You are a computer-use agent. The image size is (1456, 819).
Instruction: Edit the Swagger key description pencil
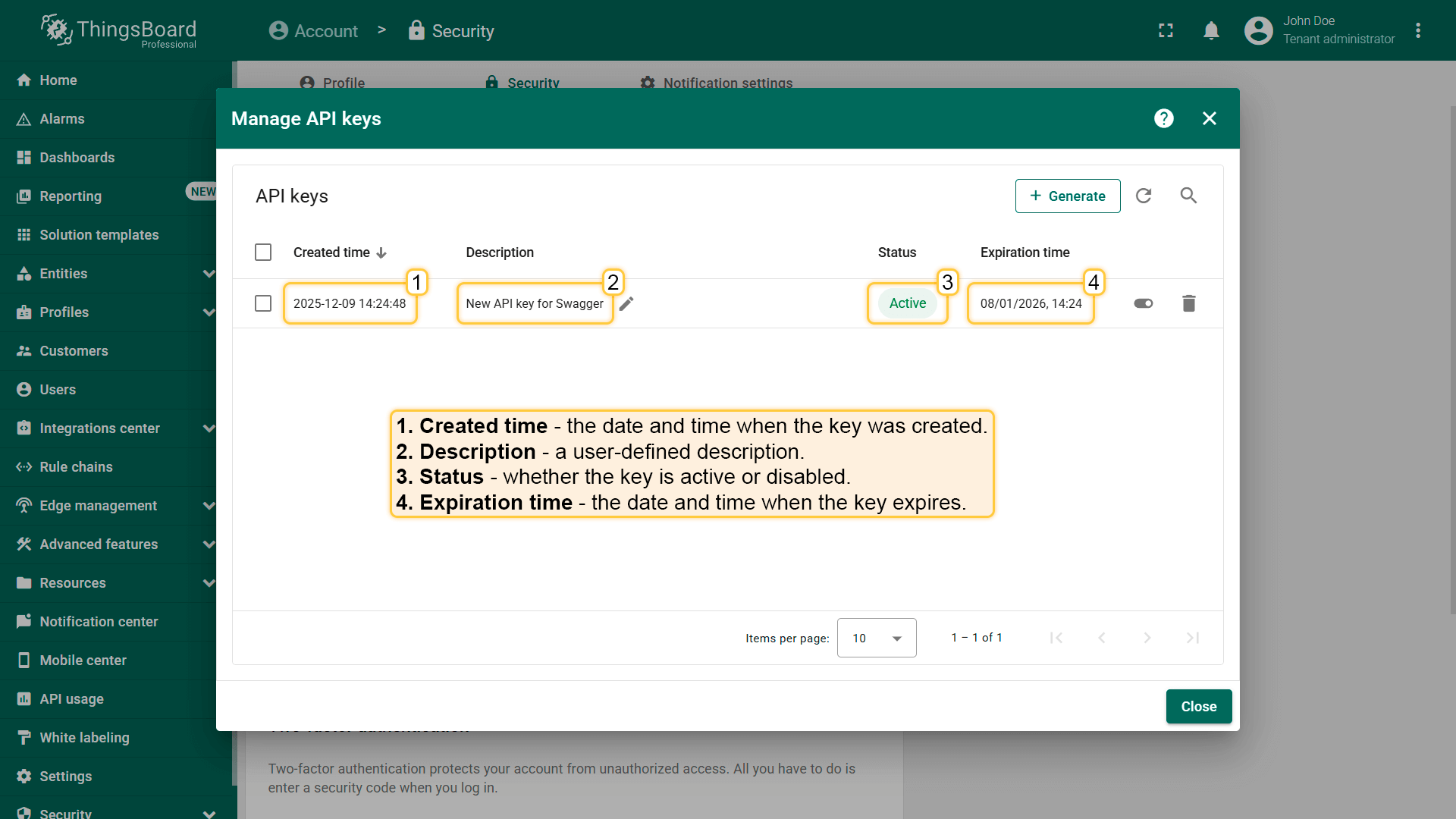coord(626,303)
